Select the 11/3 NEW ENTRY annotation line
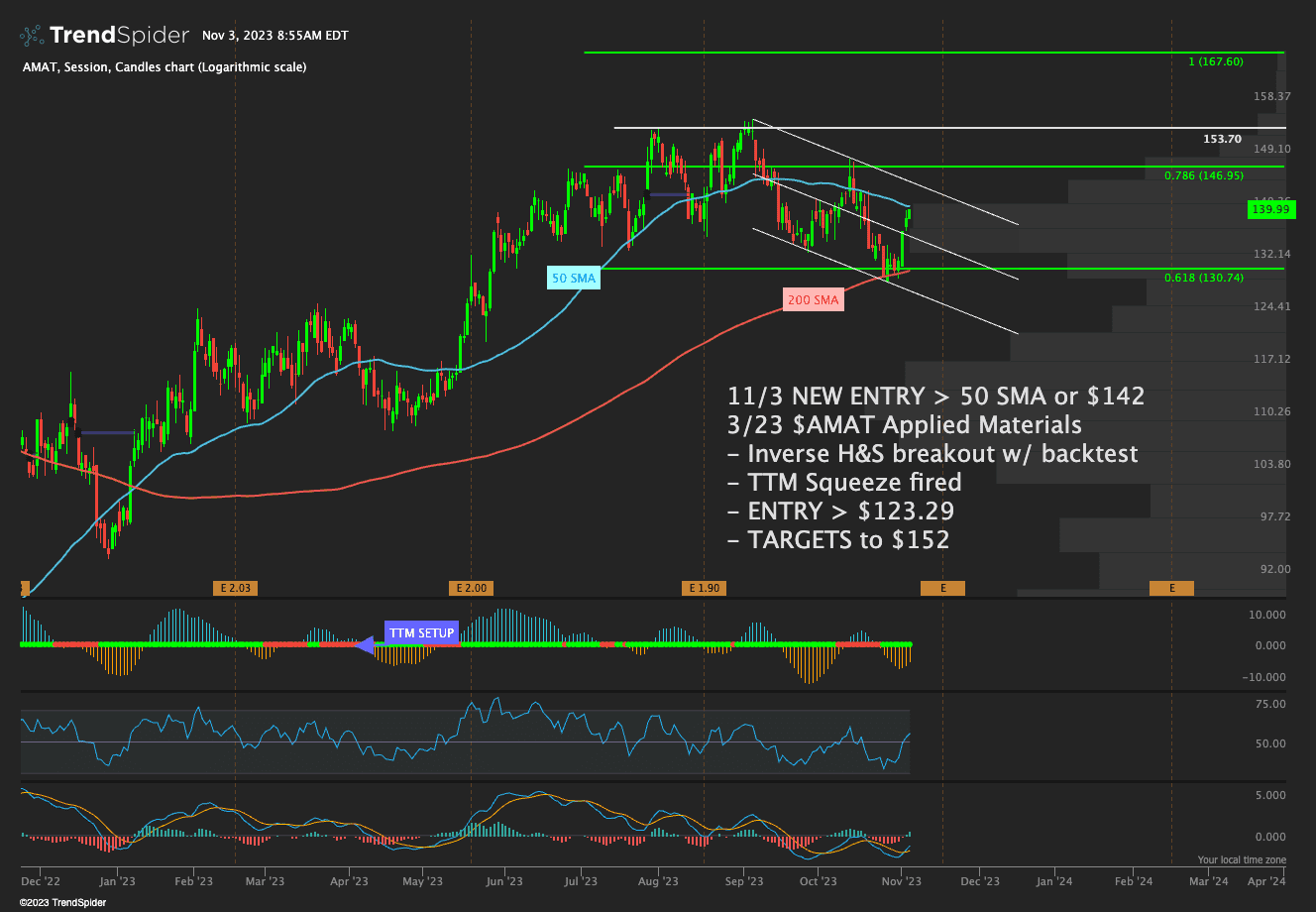Image resolution: width=1316 pixels, height=912 pixels. (x=935, y=397)
